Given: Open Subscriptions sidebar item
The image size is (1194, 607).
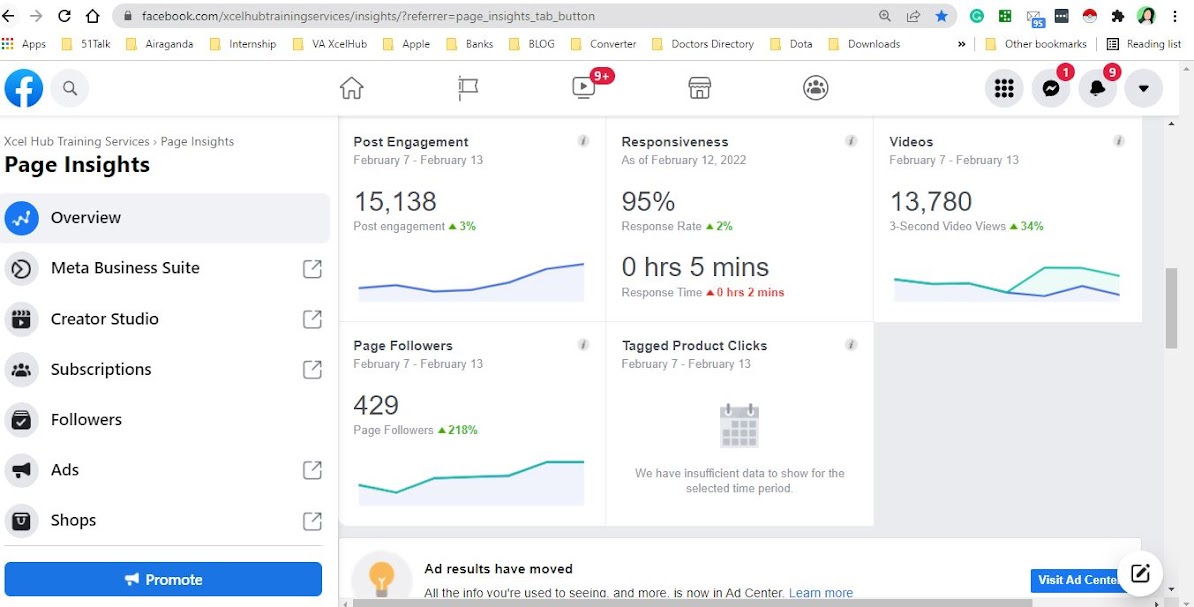Looking at the screenshot, I should (166, 369).
